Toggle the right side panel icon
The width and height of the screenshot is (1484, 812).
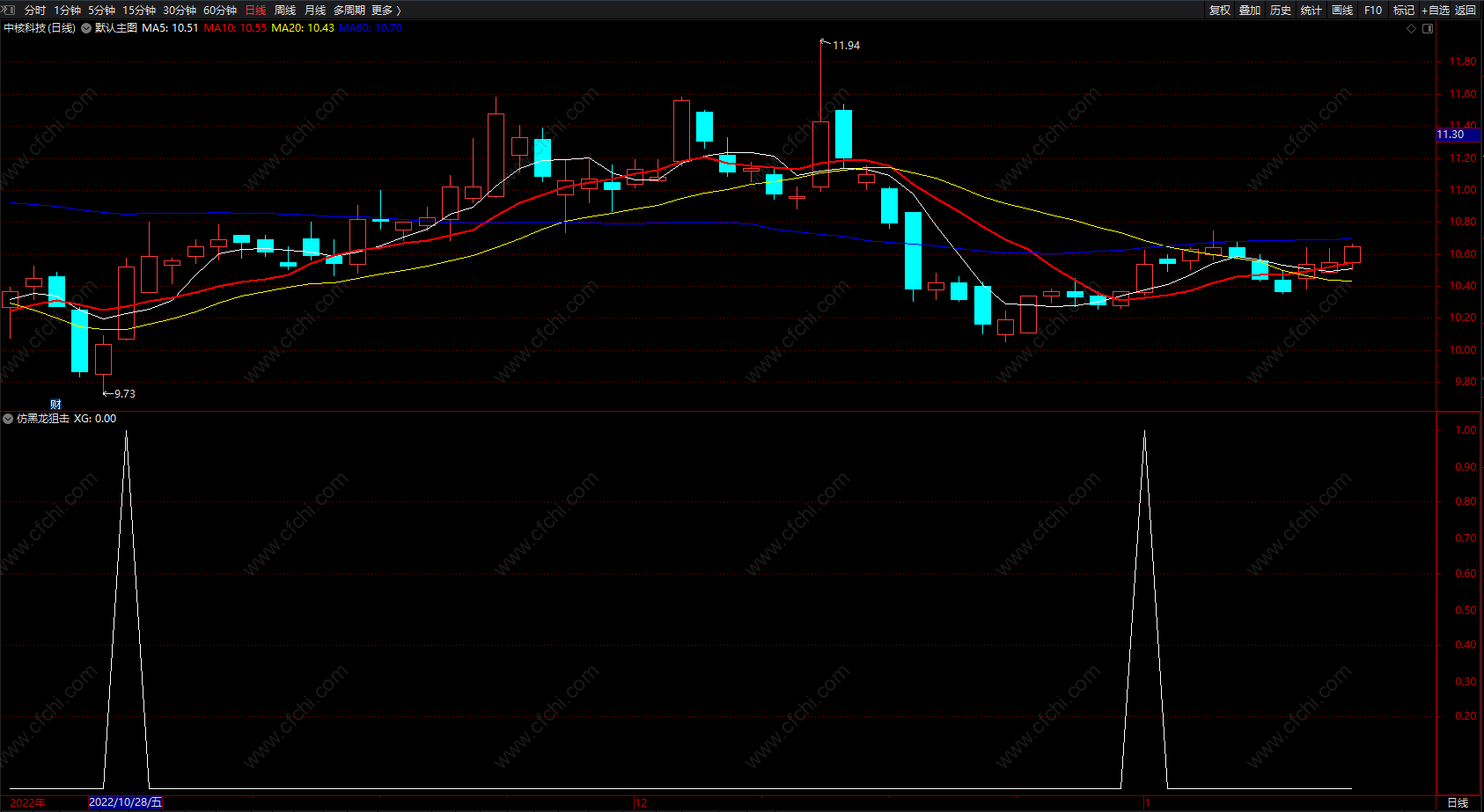pyautogui.click(x=1428, y=28)
